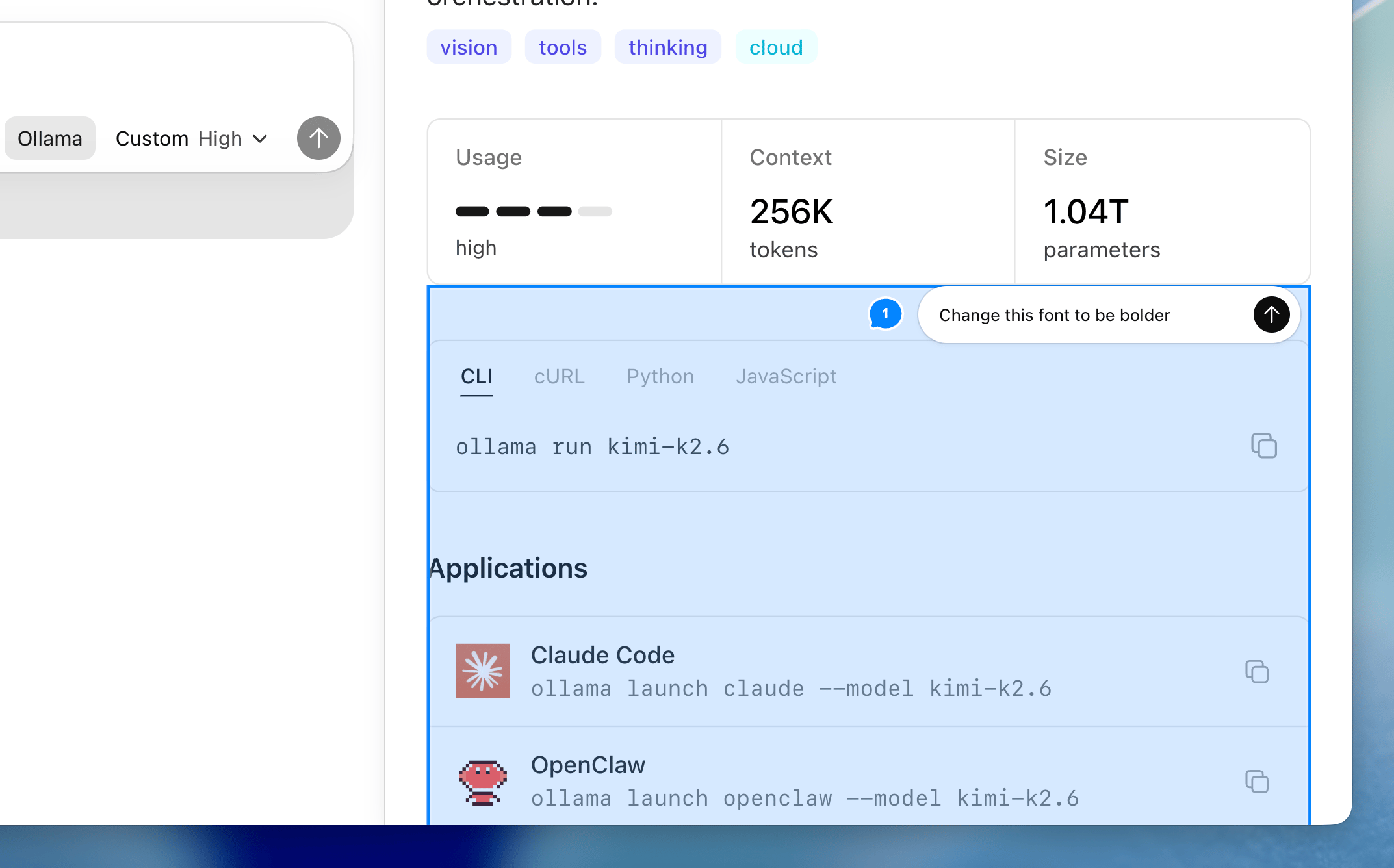Click the Ollama model button
The height and width of the screenshot is (868, 1394).
50,138
